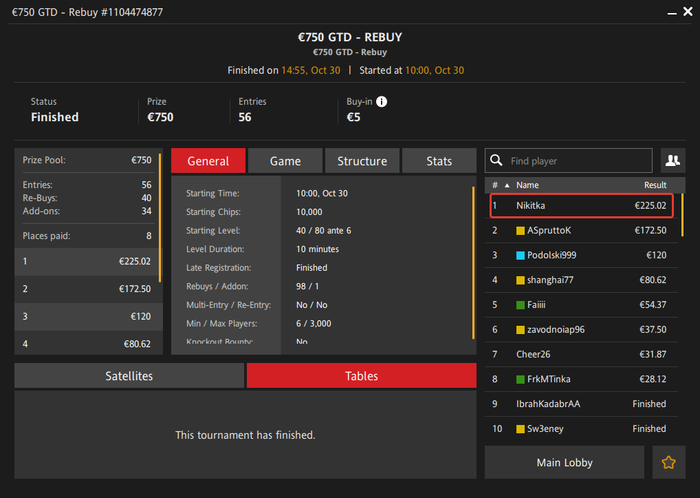Click ASpruttoK's yellow flag square
This screenshot has width=700, height=498.
click(x=520, y=231)
